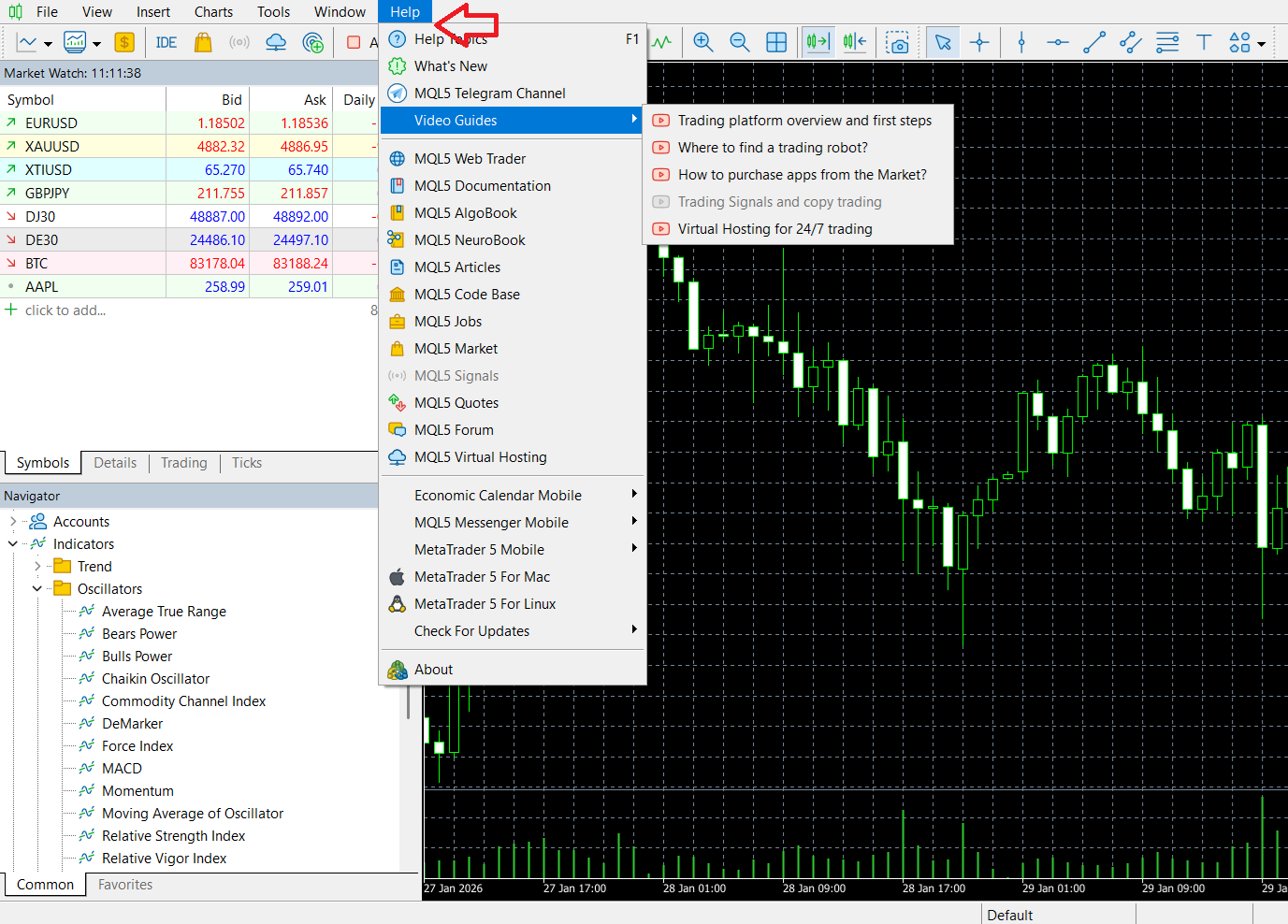Expand the Trend folder
Image resolution: width=1288 pixels, height=924 pixels.
tap(37, 567)
